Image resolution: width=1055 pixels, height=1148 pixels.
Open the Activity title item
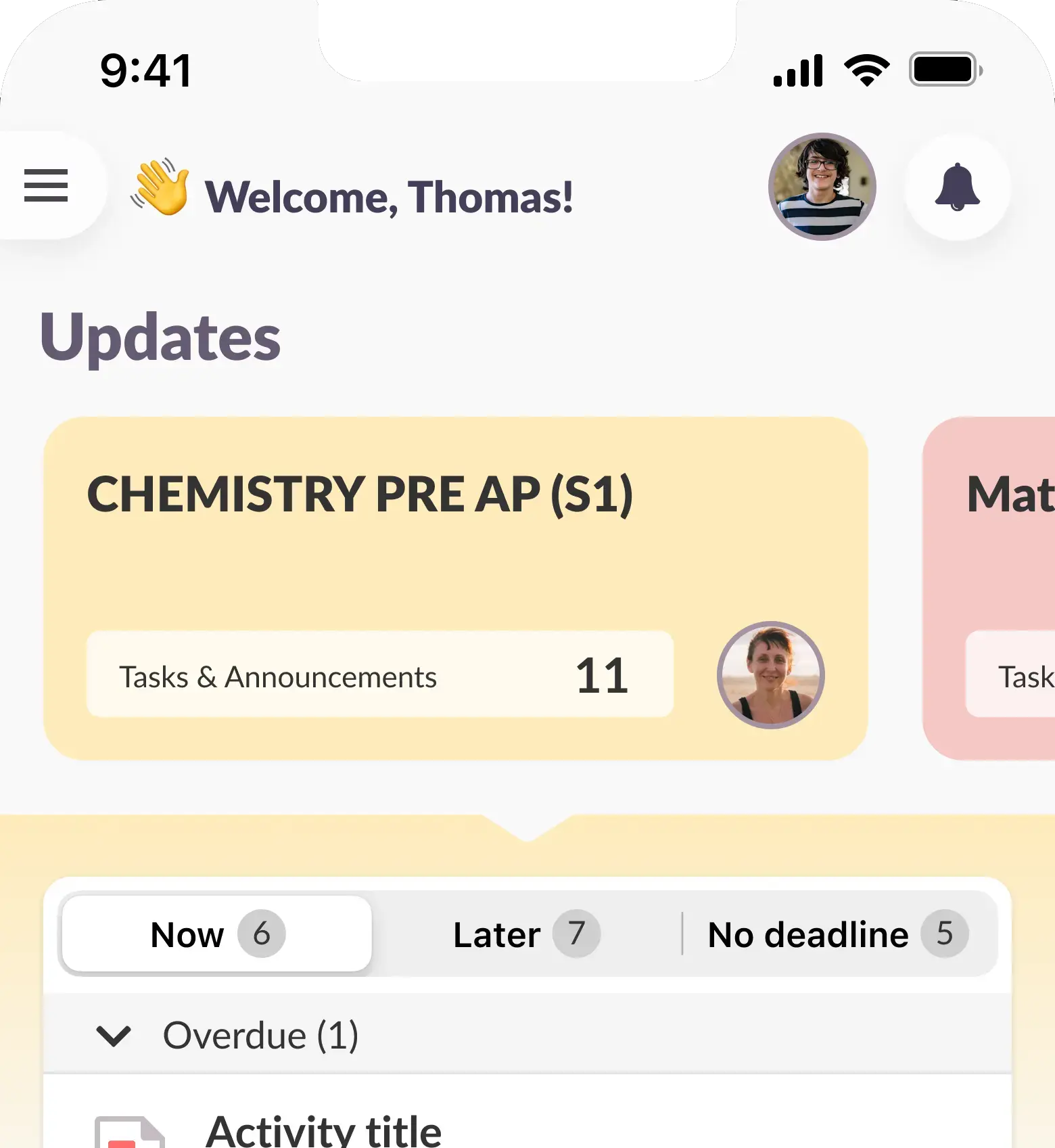click(323, 1130)
